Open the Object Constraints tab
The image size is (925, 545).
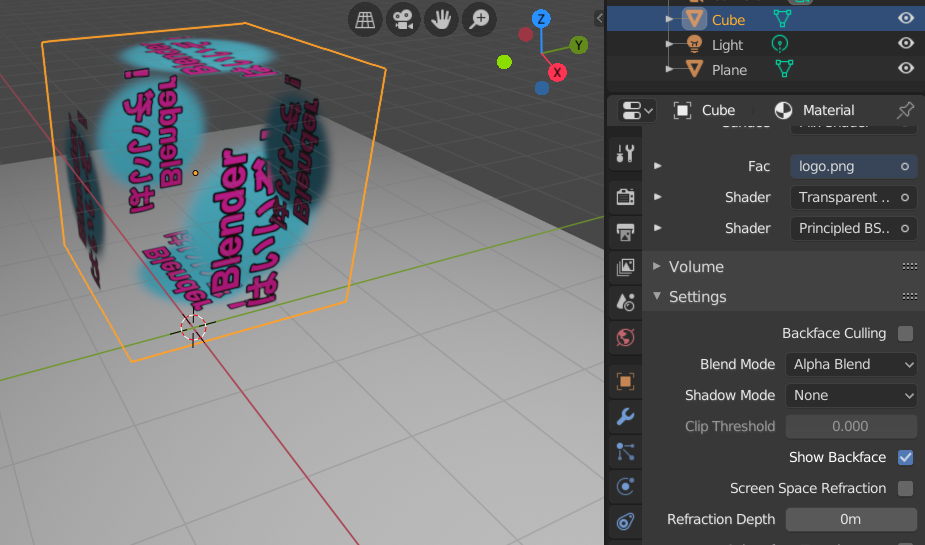[x=625, y=522]
